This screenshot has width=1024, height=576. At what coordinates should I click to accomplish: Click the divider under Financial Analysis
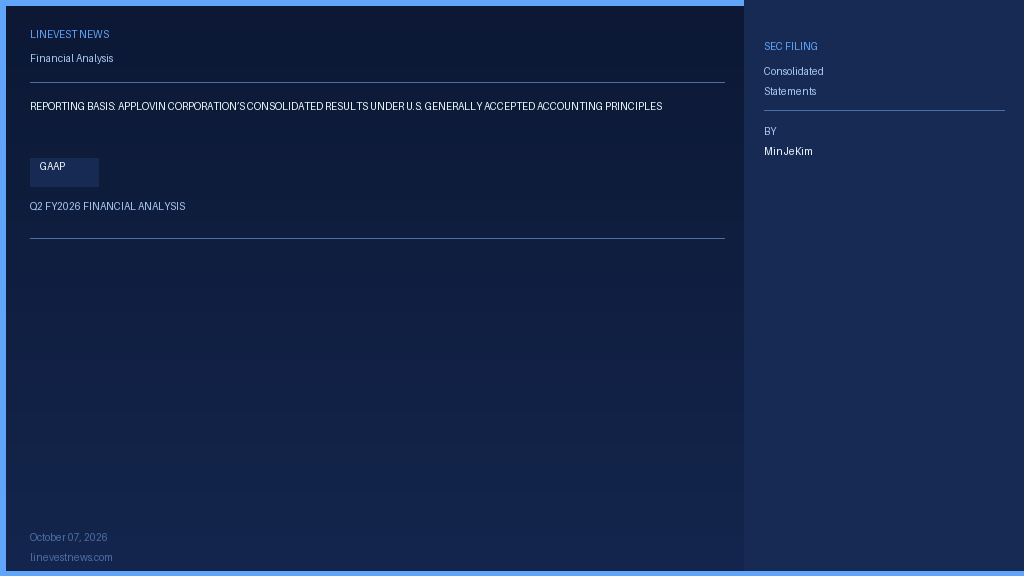(x=377, y=82)
